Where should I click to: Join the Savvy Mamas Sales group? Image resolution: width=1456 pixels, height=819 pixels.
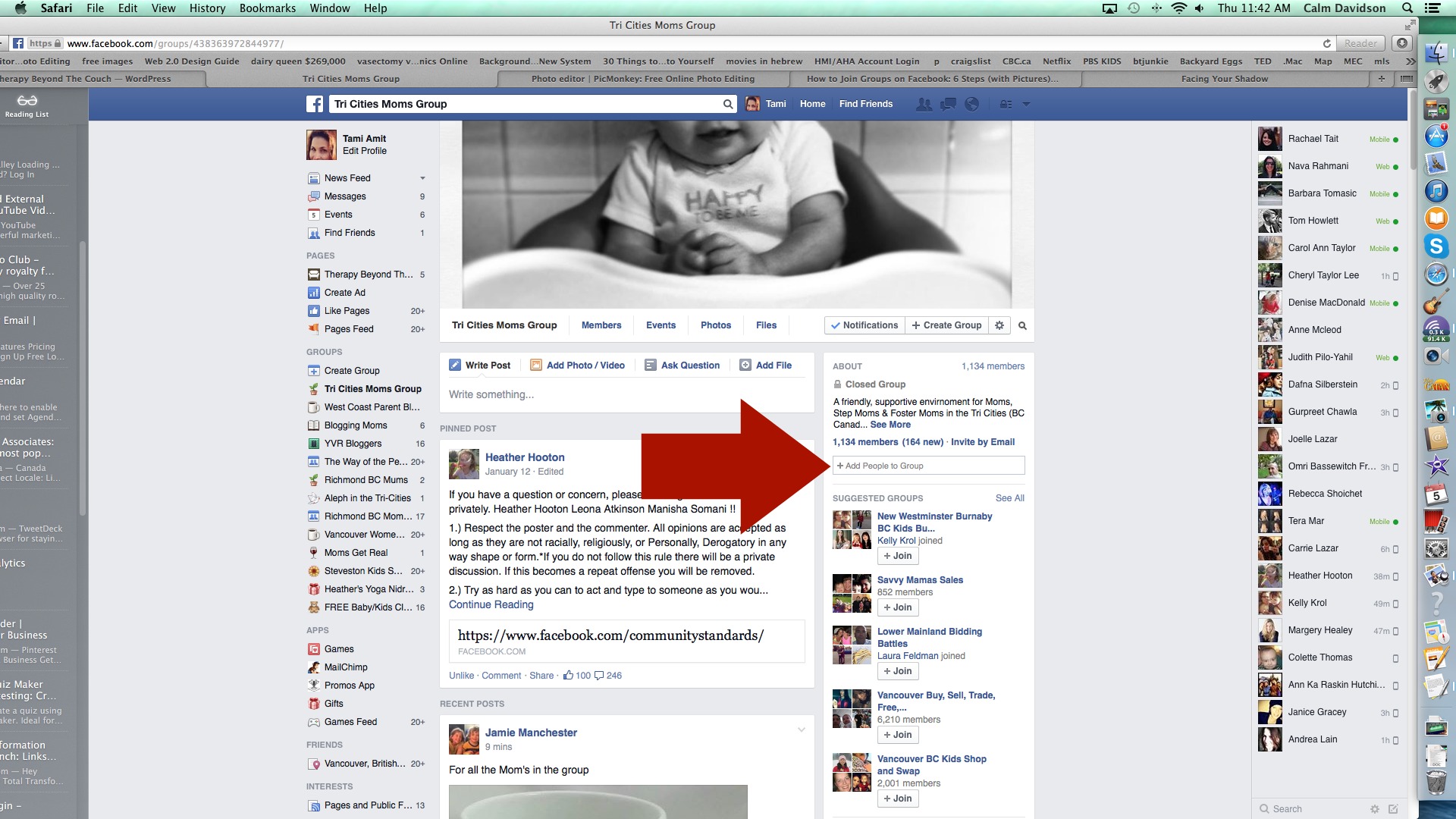(x=897, y=607)
